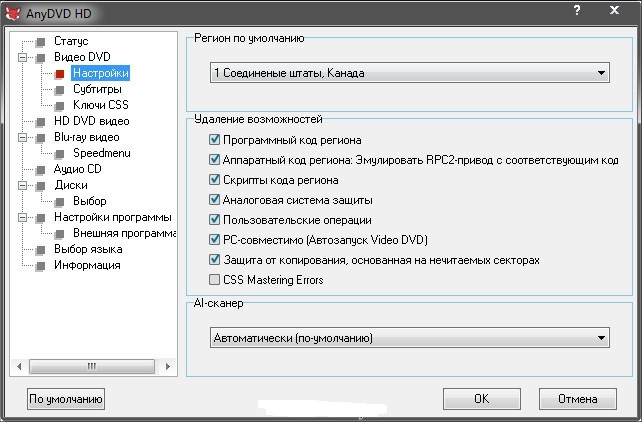Select Субтитры in the tree
The image size is (642, 422).
tap(97, 89)
